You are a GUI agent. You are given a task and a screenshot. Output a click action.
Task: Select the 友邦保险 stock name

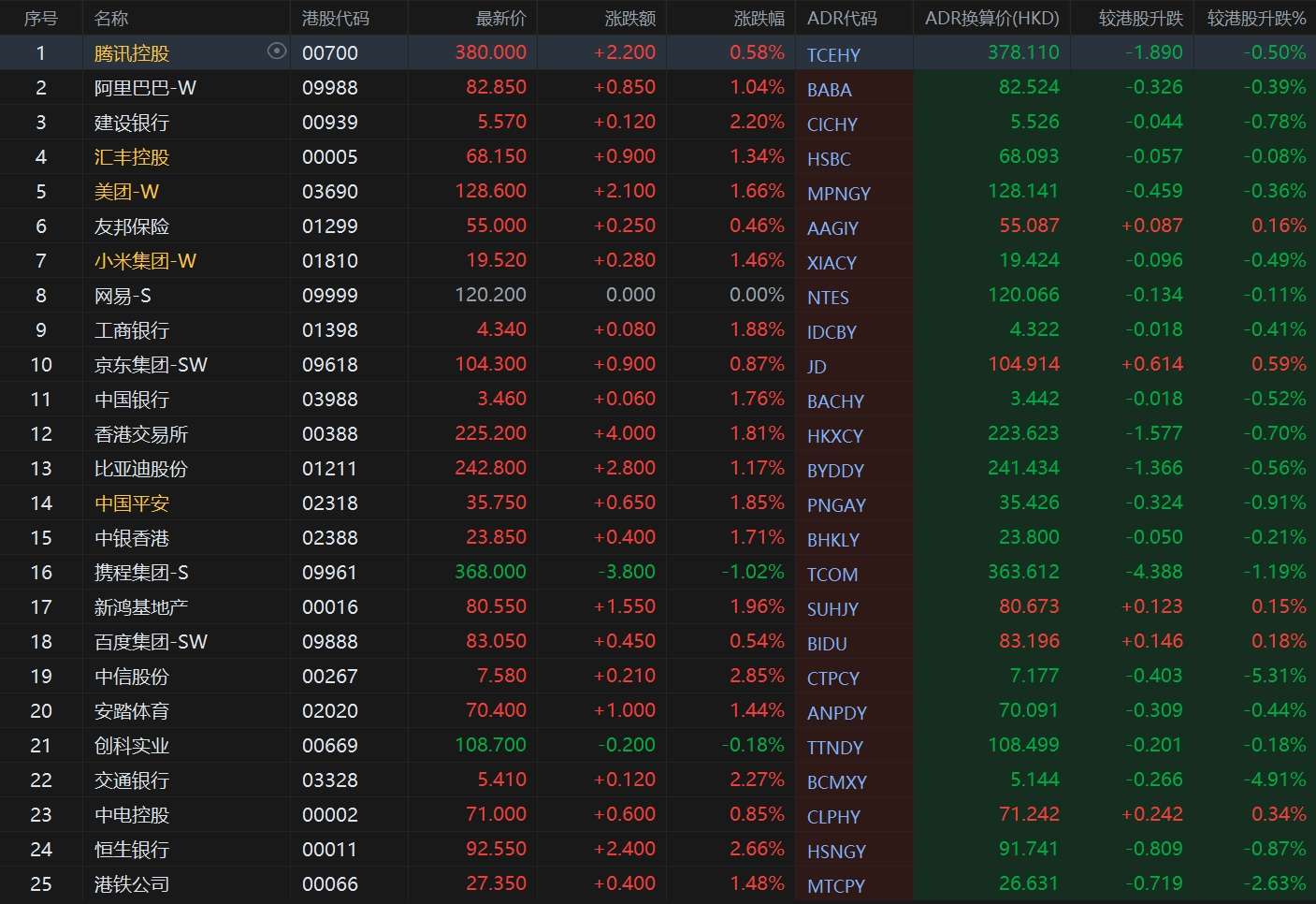(132, 226)
